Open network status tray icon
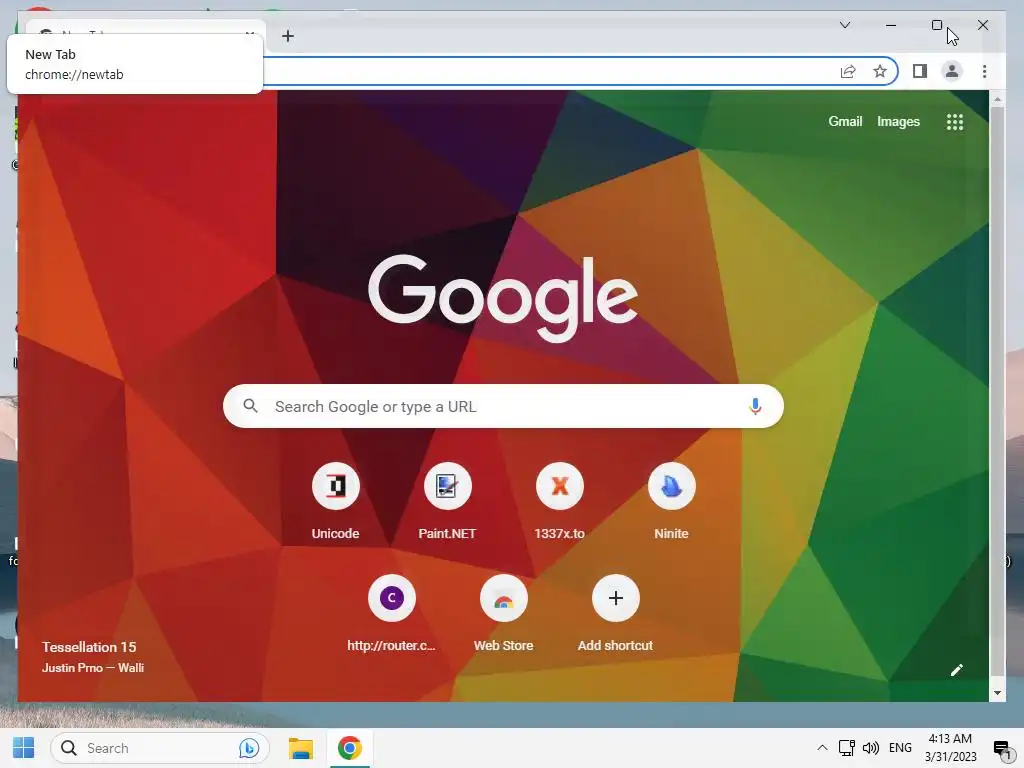The image size is (1024, 768). tap(847, 748)
